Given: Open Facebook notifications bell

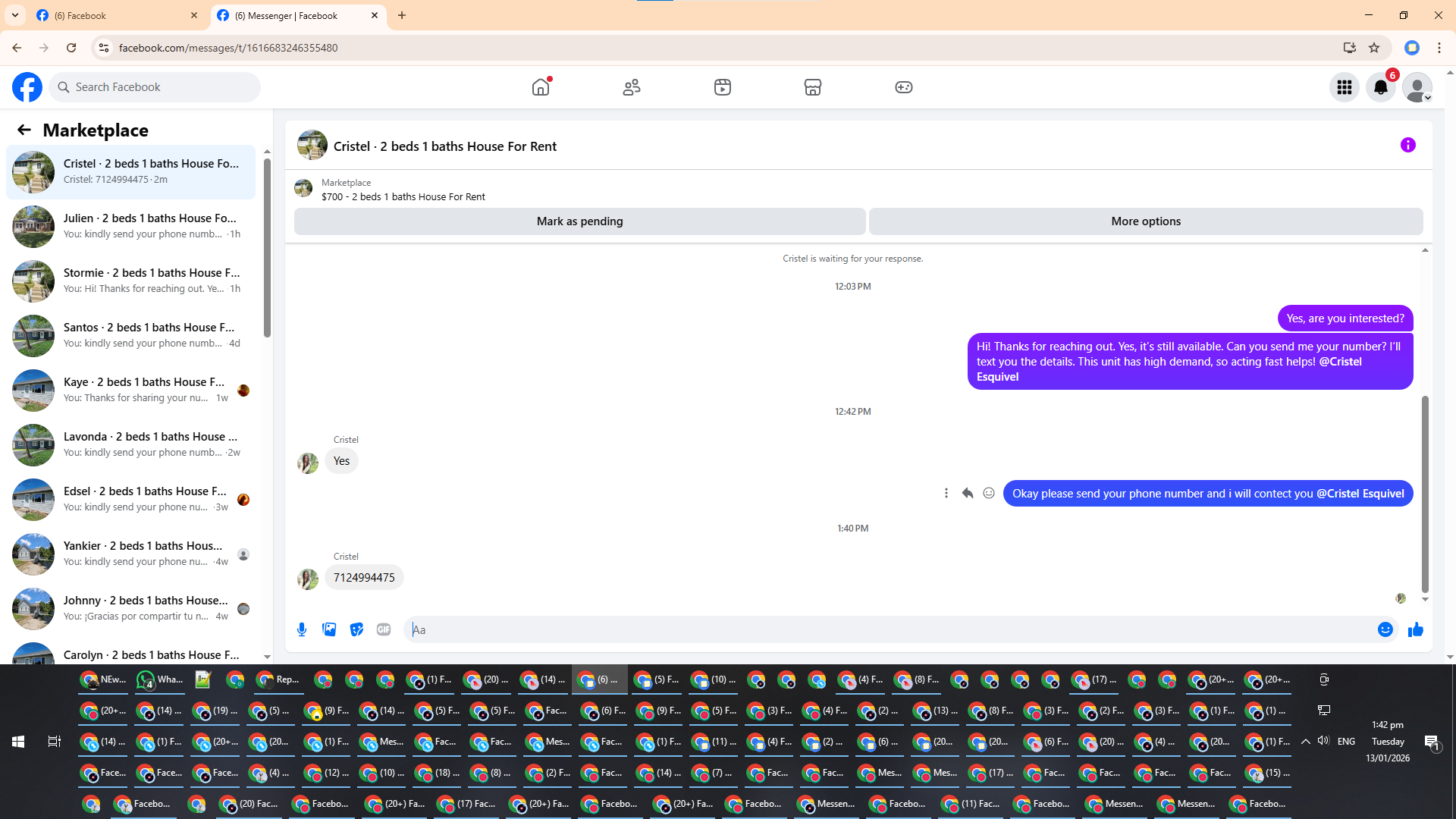Looking at the screenshot, I should click(1380, 87).
